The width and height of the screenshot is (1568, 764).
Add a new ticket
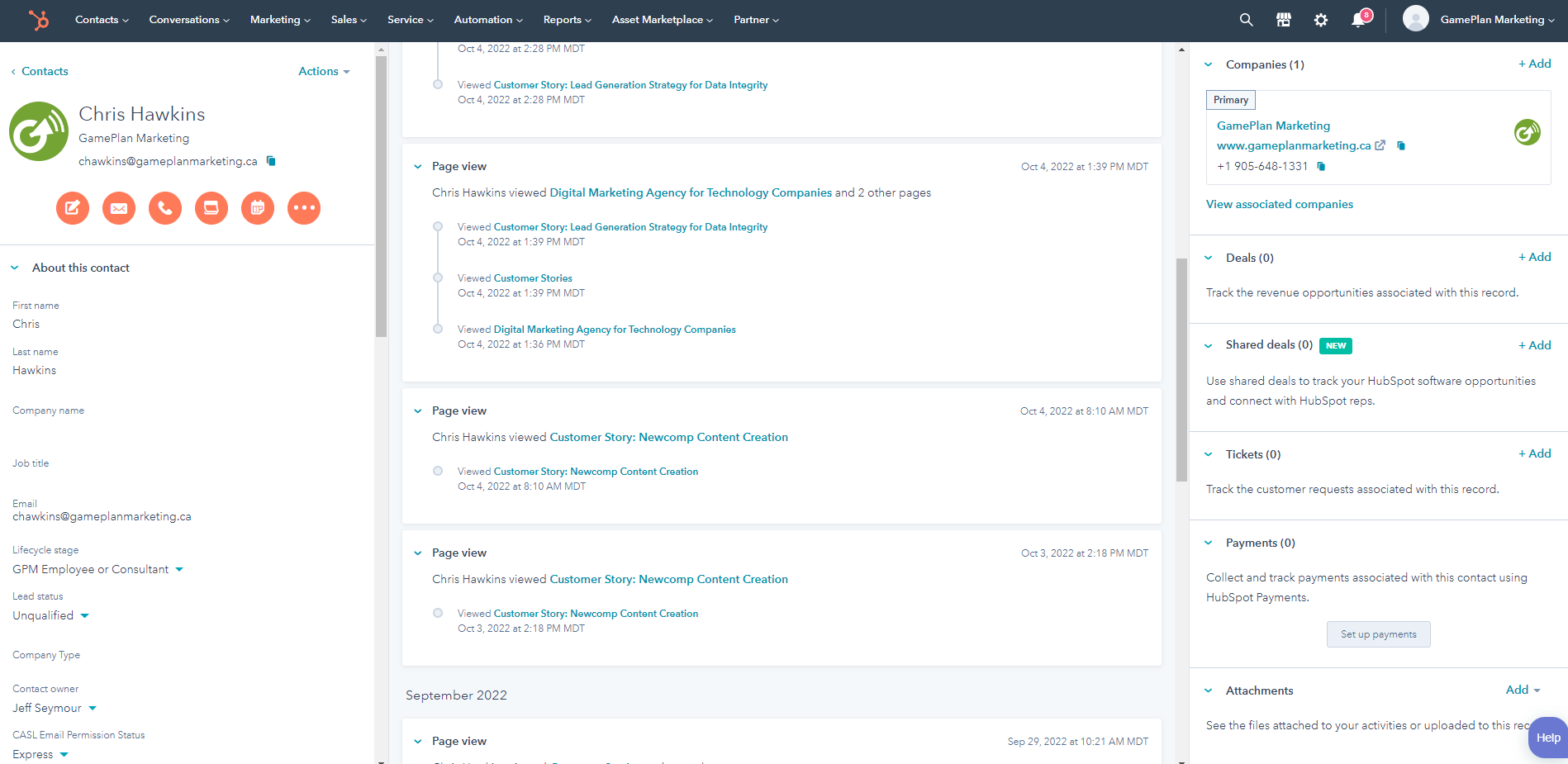[1534, 453]
